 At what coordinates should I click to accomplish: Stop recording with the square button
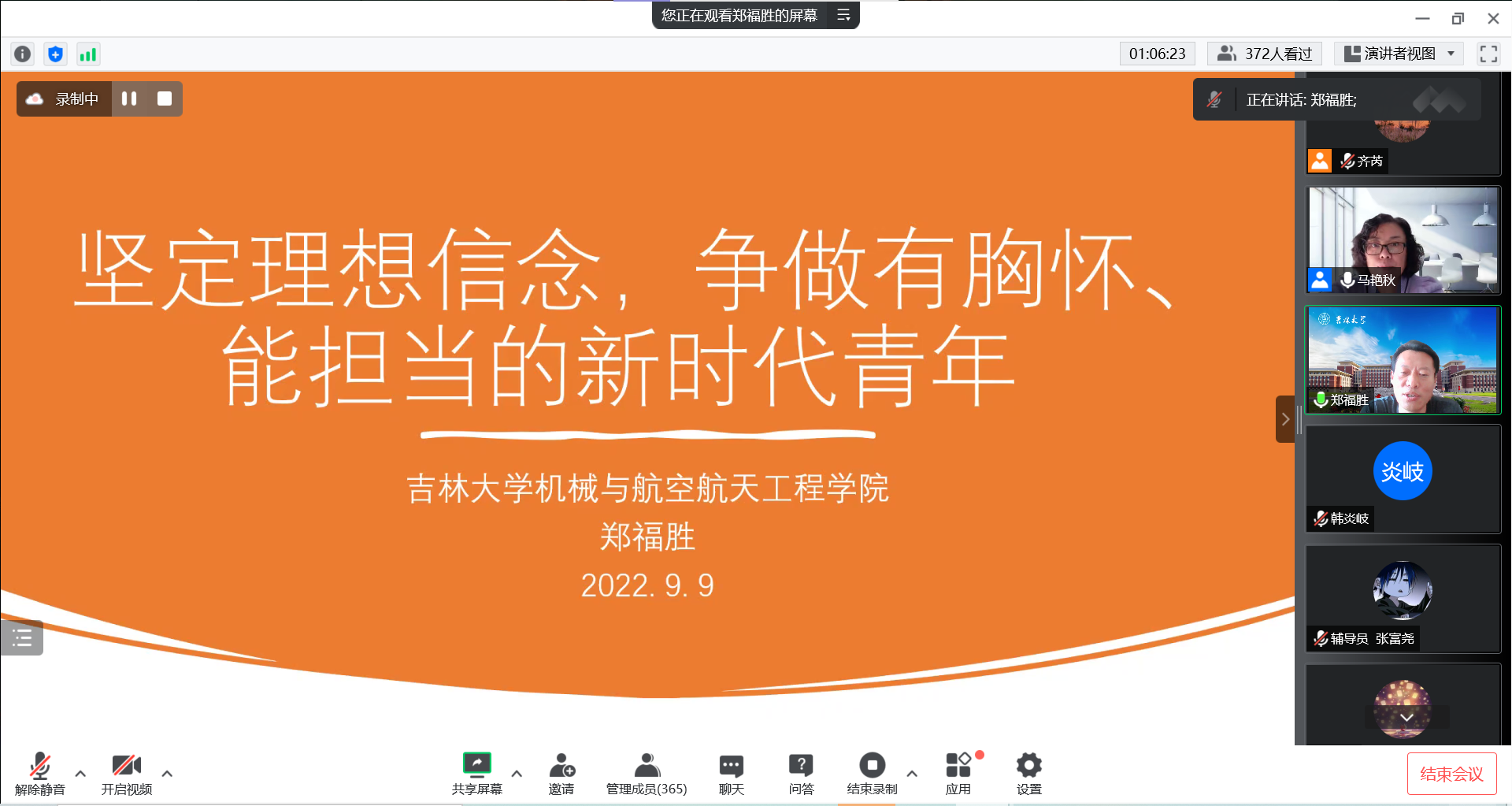[x=165, y=98]
